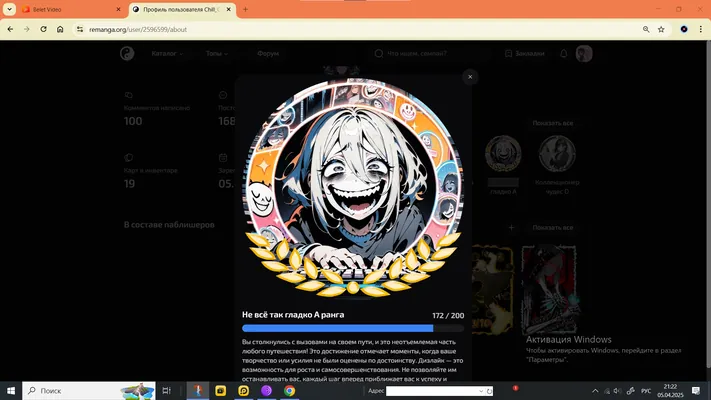Click the Remanga yin-yang logo
Screen dimensions: 711x400
(127, 54)
